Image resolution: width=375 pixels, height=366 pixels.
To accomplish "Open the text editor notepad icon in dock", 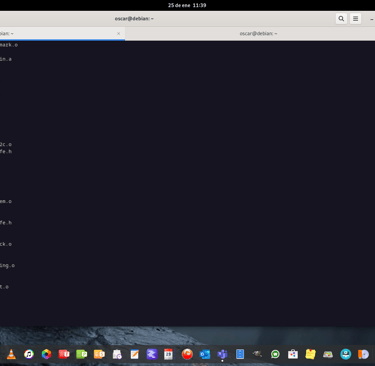I will point(135,354).
